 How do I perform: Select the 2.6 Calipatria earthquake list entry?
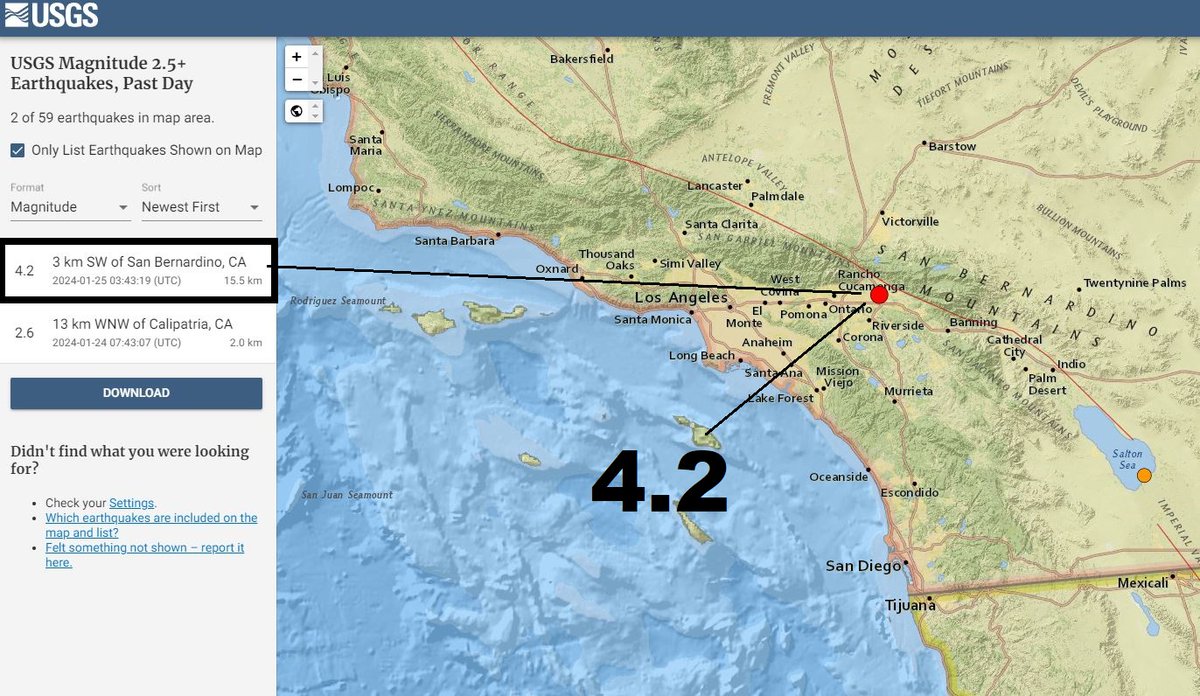[x=137, y=331]
